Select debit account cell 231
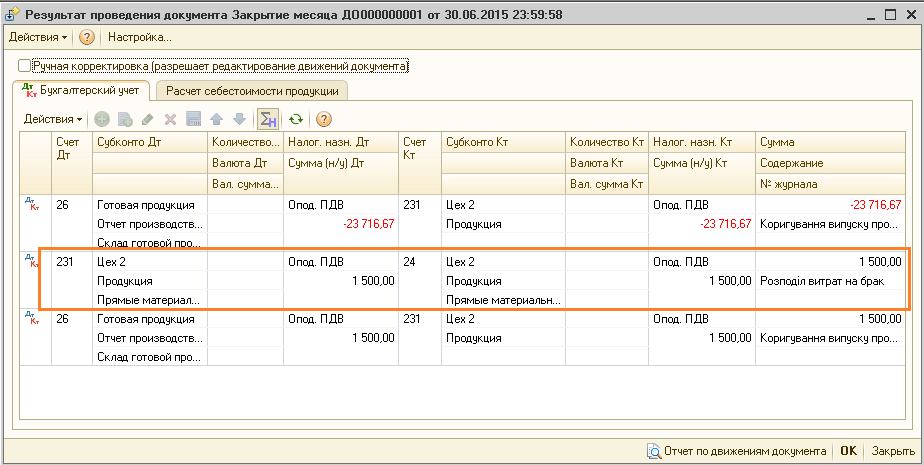This screenshot has width=924, height=465. [72, 281]
